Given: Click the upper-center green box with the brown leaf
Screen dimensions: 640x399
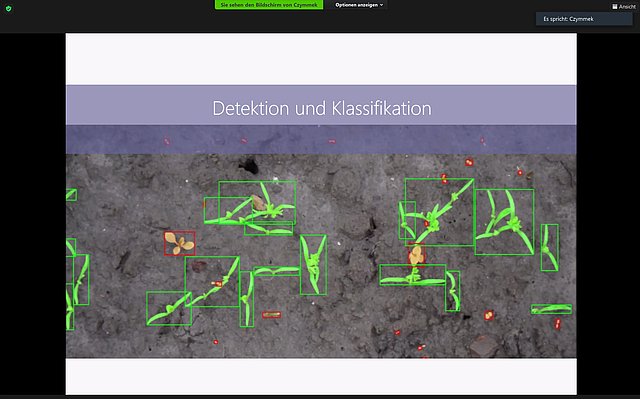Looking at the screenshot, I should [257, 202].
